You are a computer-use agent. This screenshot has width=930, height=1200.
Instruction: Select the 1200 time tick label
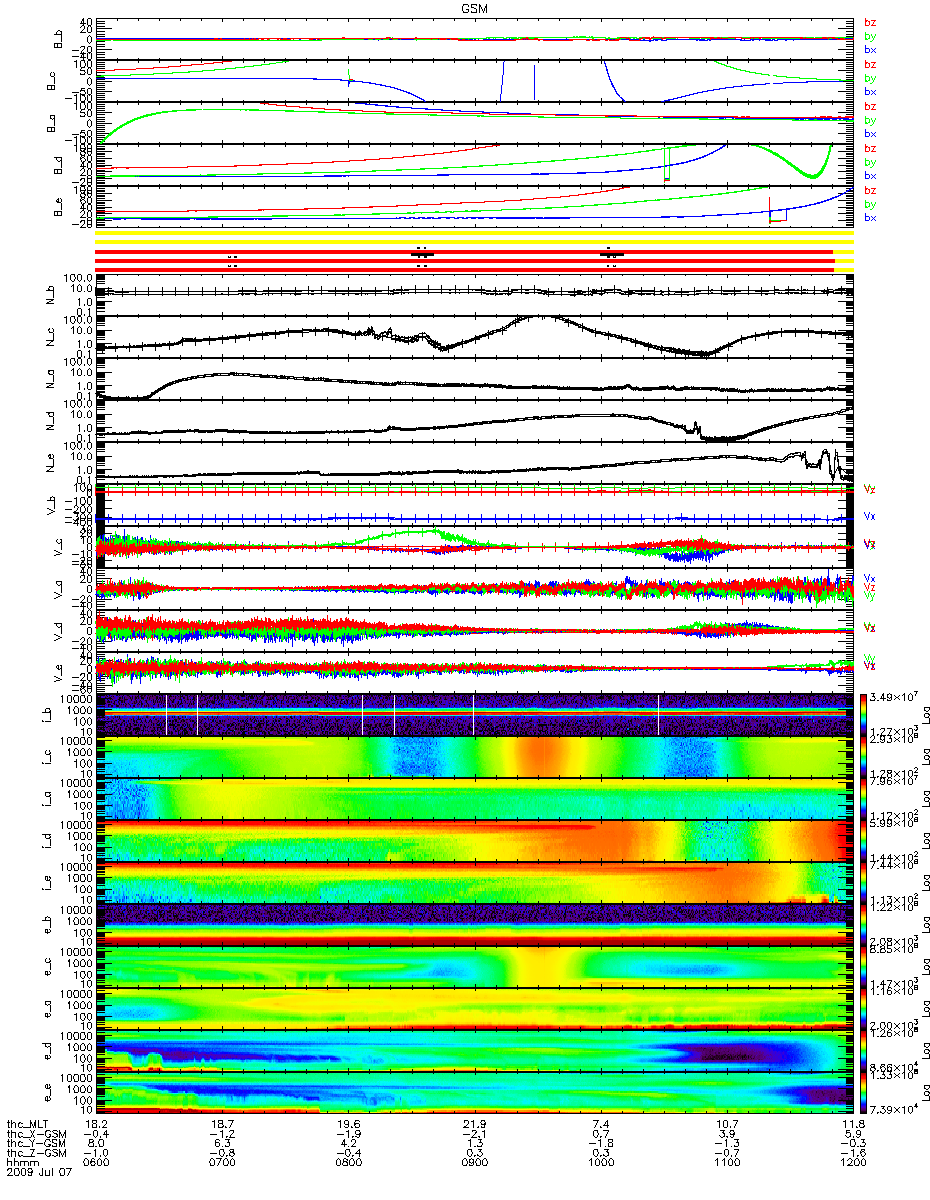click(852, 1164)
